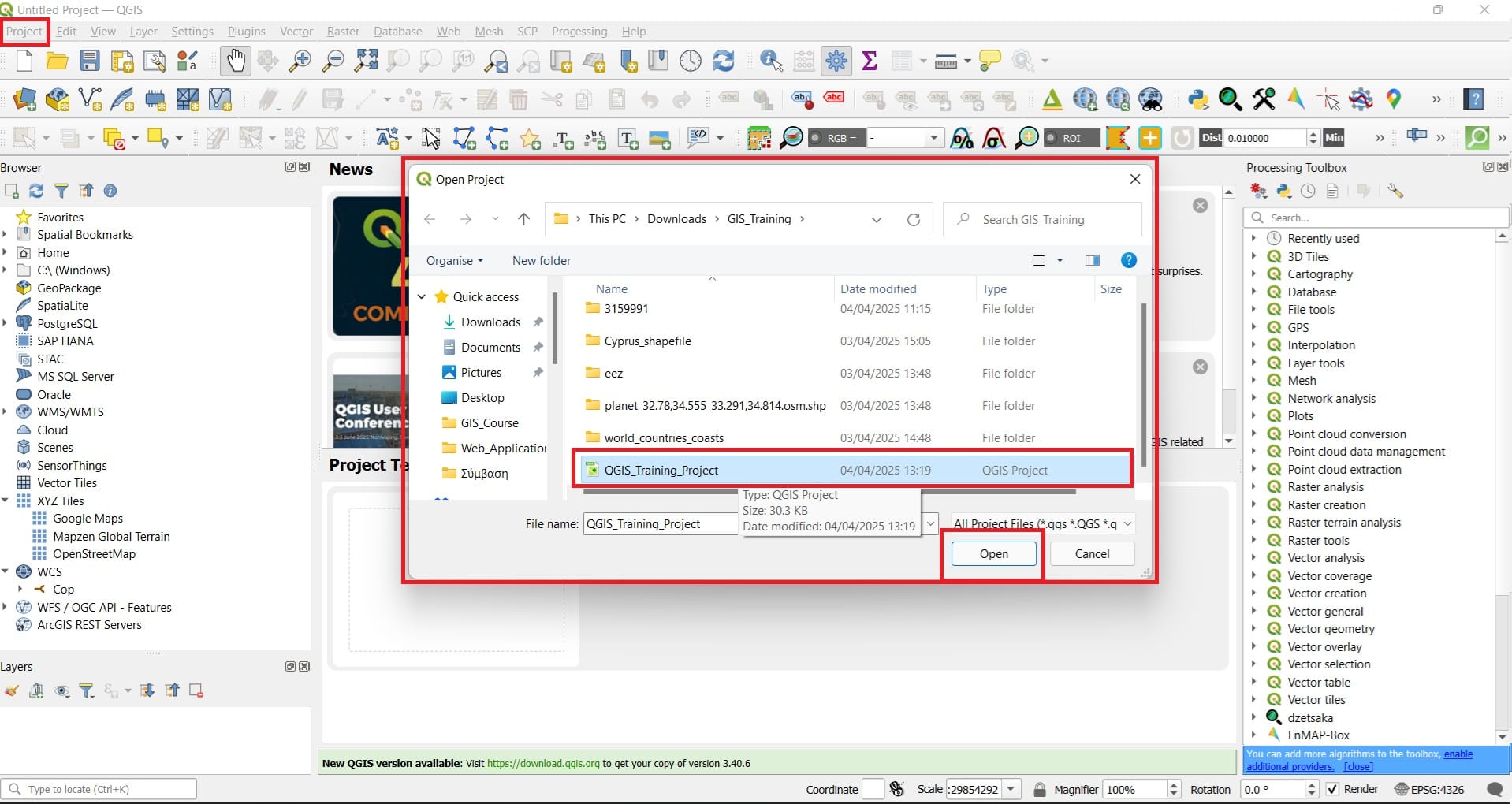Expand the Cop node under WCS
The height and width of the screenshot is (804, 1512).
pos(20,589)
